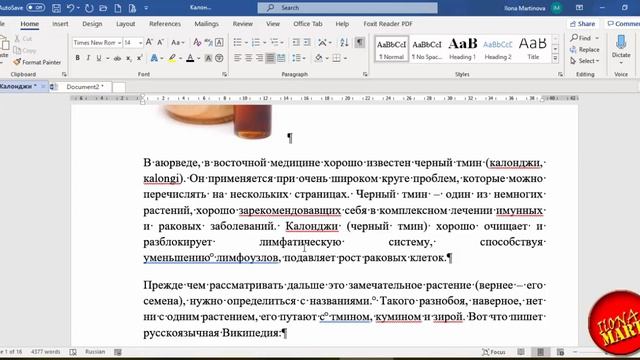Apply text highlight color

tap(172, 58)
